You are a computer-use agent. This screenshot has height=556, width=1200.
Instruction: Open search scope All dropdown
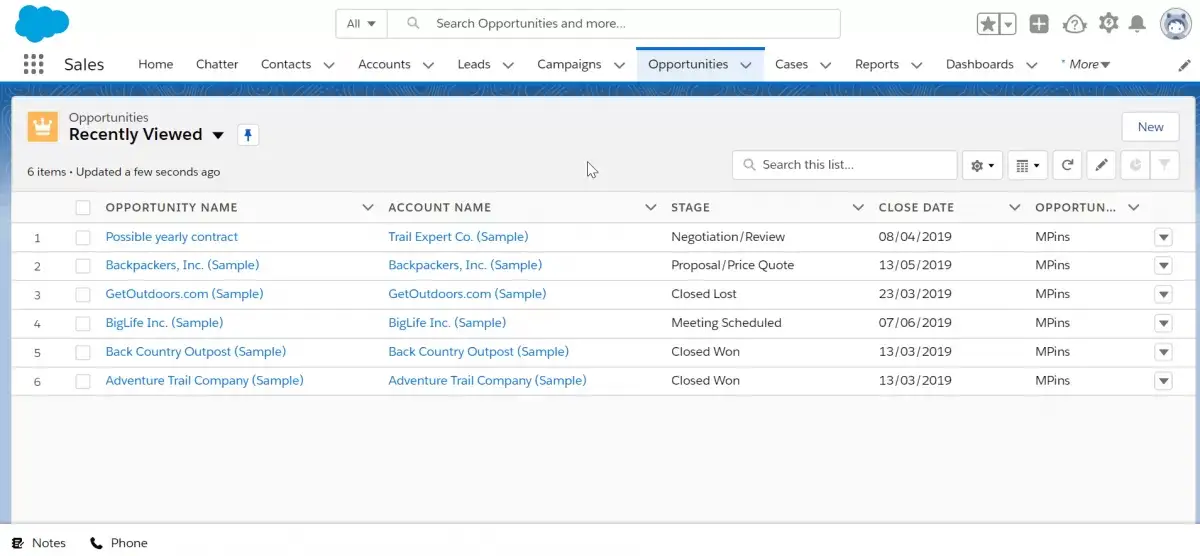[361, 24]
